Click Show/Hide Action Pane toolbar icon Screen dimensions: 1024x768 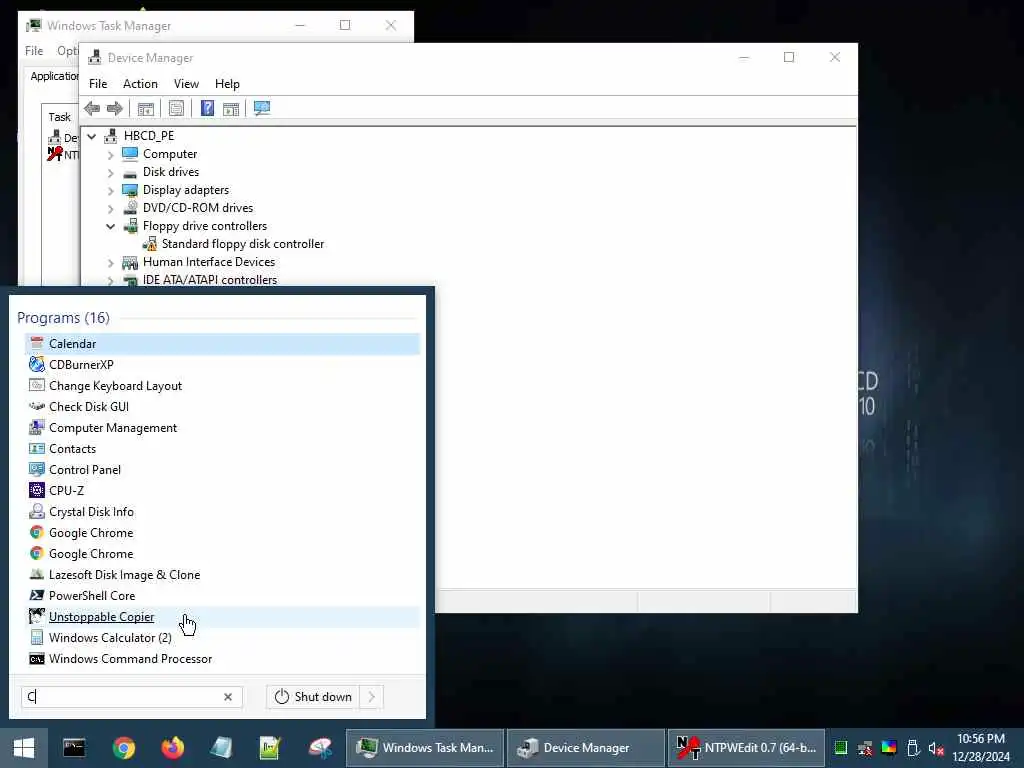pos(231,108)
